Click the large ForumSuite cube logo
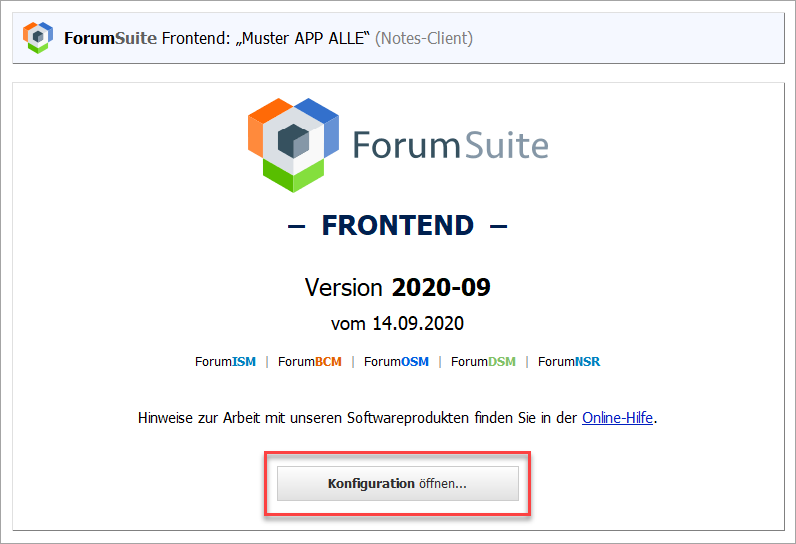The height and width of the screenshot is (544, 796). pos(293,145)
